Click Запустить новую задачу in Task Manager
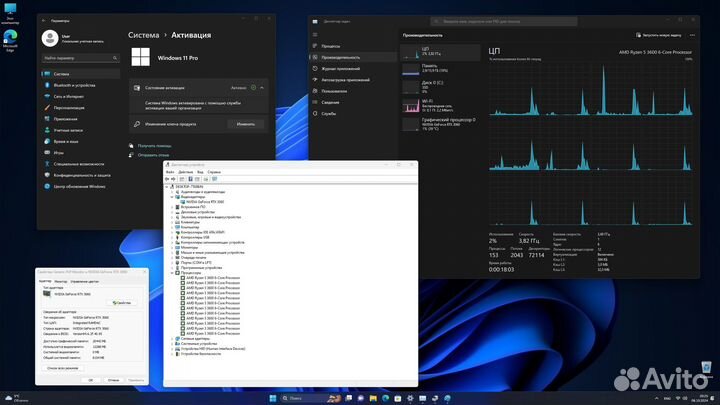The image size is (720, 405). tap(659, 35)
